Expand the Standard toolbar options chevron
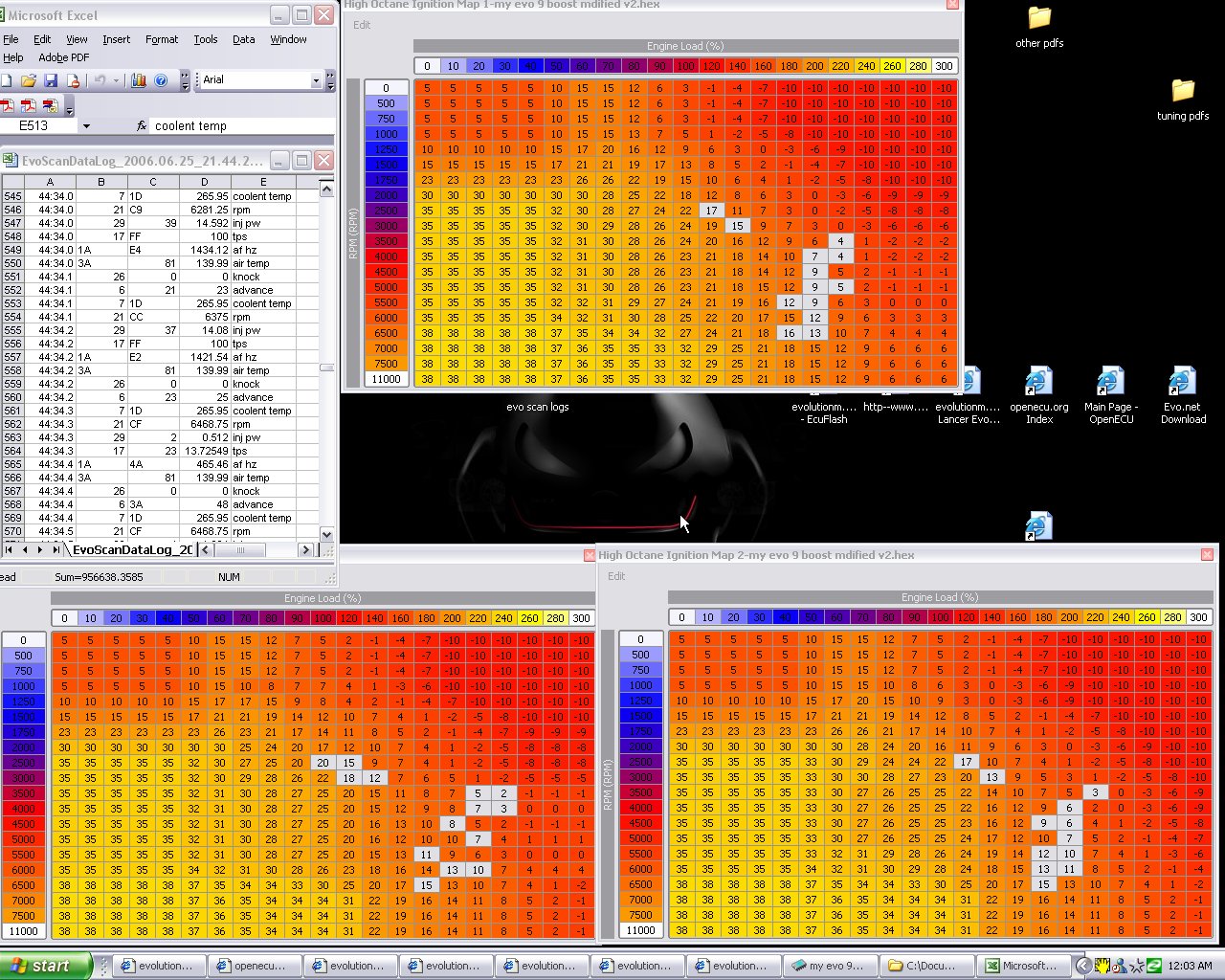1225x980 pixels. coord(186,81)
